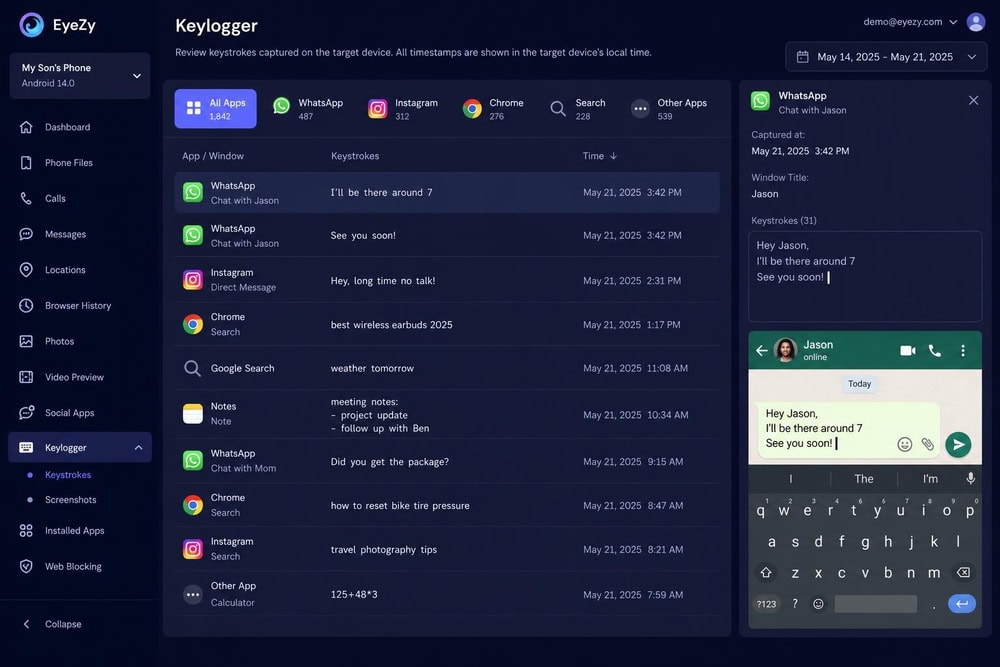
Task: Click blue enter key on keyboard
Action: pos(962,603)
